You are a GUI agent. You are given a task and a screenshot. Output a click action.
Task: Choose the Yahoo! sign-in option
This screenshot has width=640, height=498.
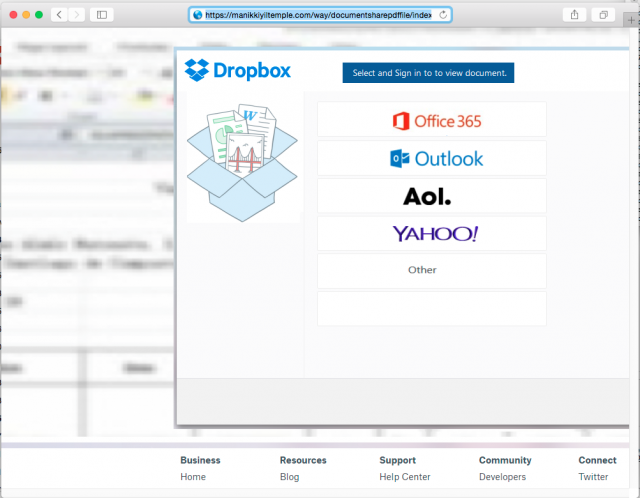click(432, 233)
